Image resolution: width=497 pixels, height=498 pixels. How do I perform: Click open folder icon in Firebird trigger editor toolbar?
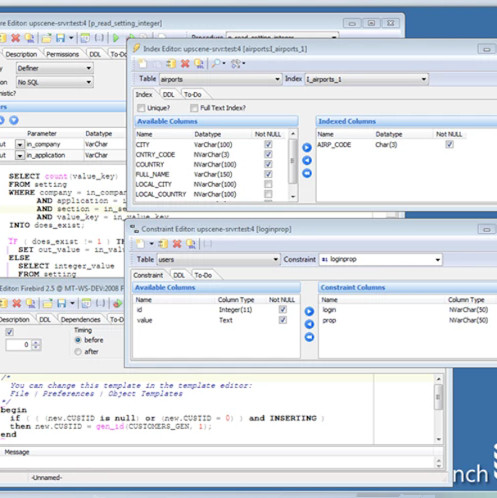[48, 303]
